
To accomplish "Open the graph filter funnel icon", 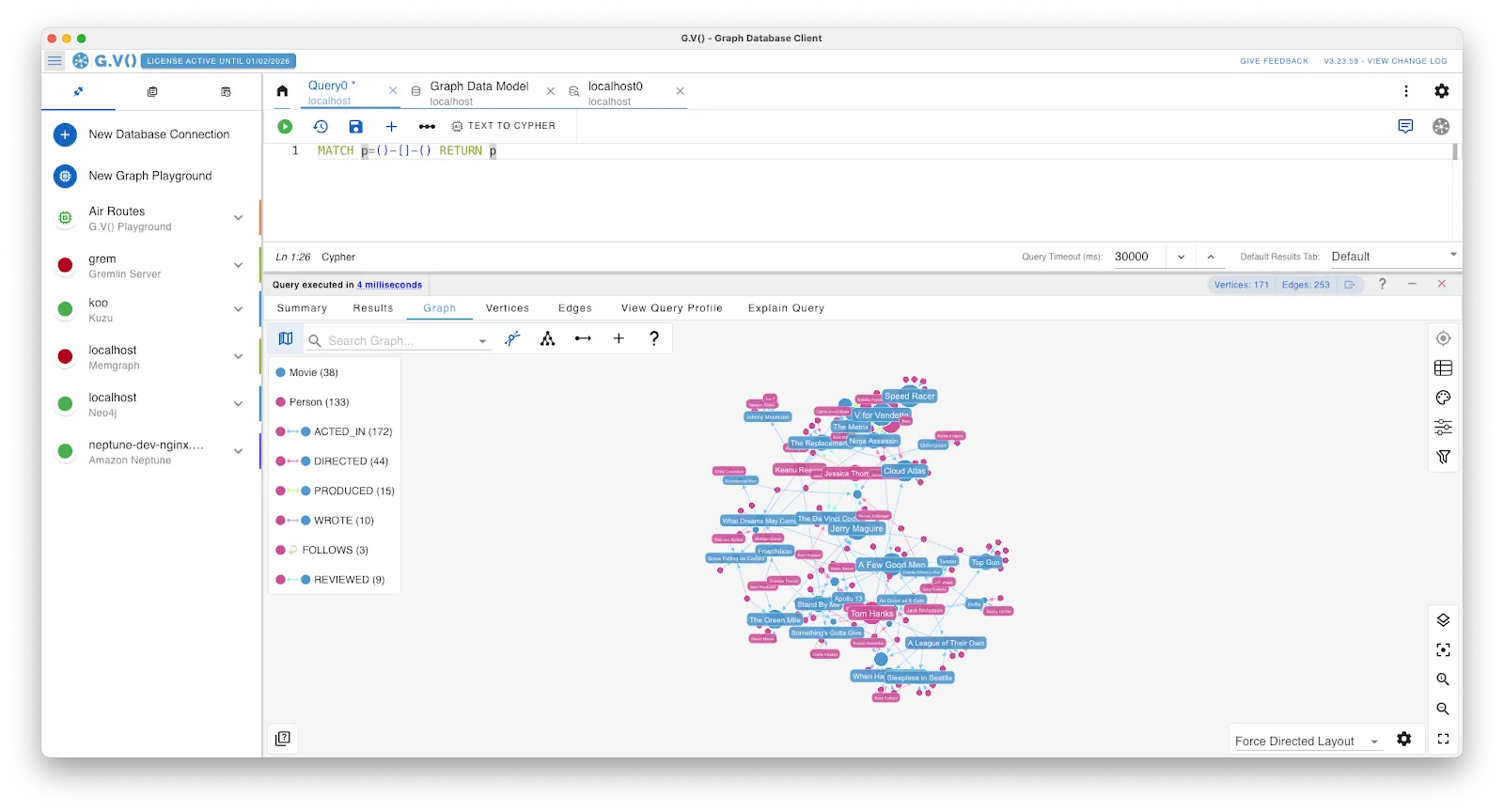I will tap(1443, 457).
